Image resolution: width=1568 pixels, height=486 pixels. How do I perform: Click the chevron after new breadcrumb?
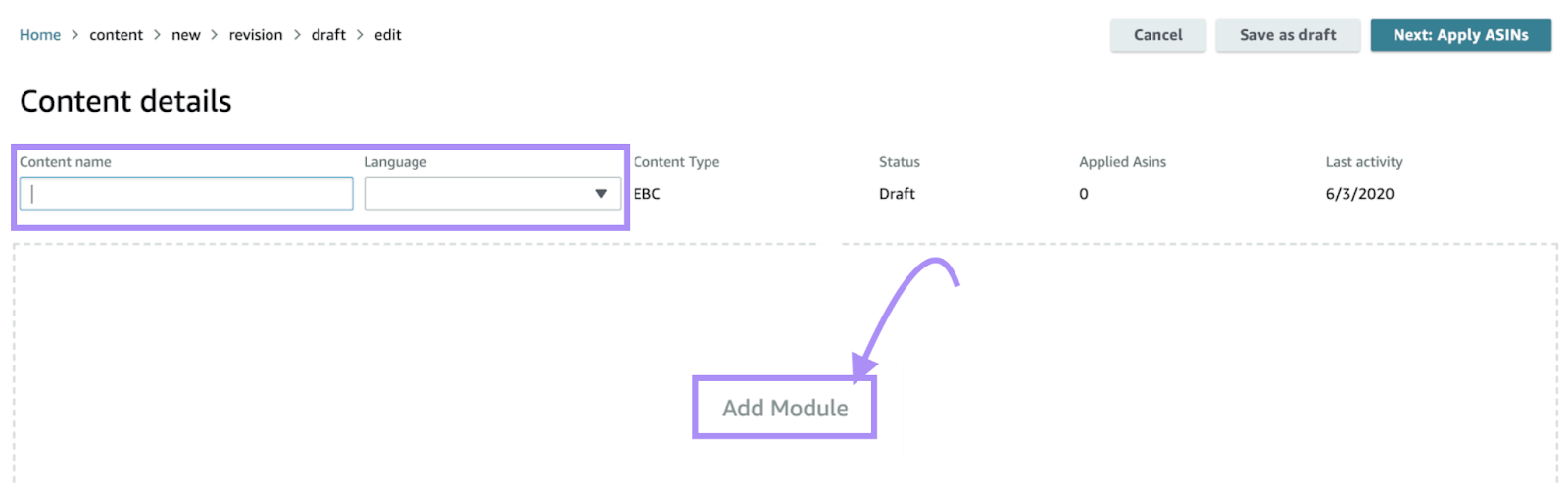[214, 35]
